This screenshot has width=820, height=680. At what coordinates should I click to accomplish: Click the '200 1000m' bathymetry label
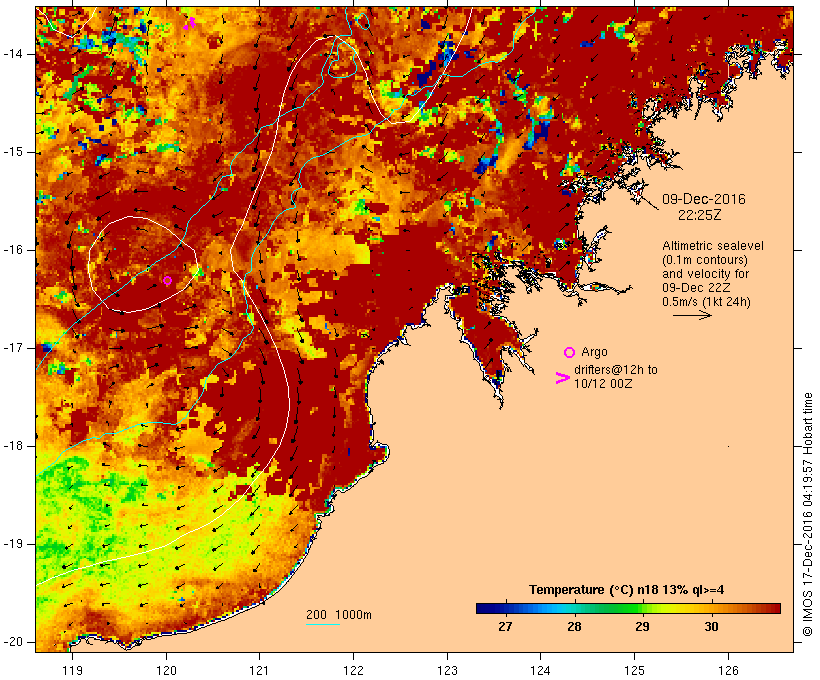coord(339,615)
